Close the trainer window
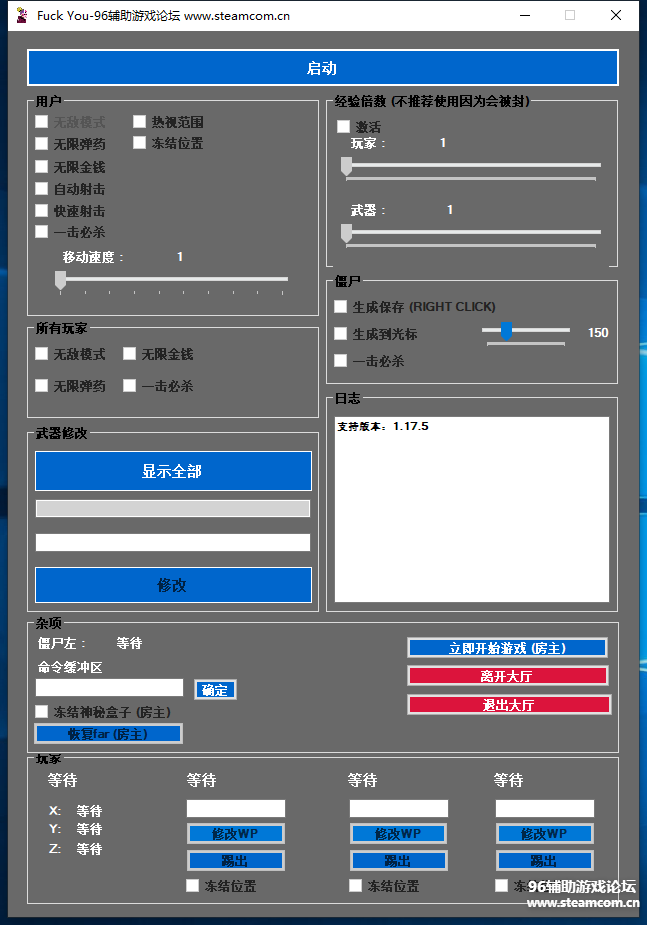This screenshot has width=647, height=925. pyautogui.click(x=616, y=15)
